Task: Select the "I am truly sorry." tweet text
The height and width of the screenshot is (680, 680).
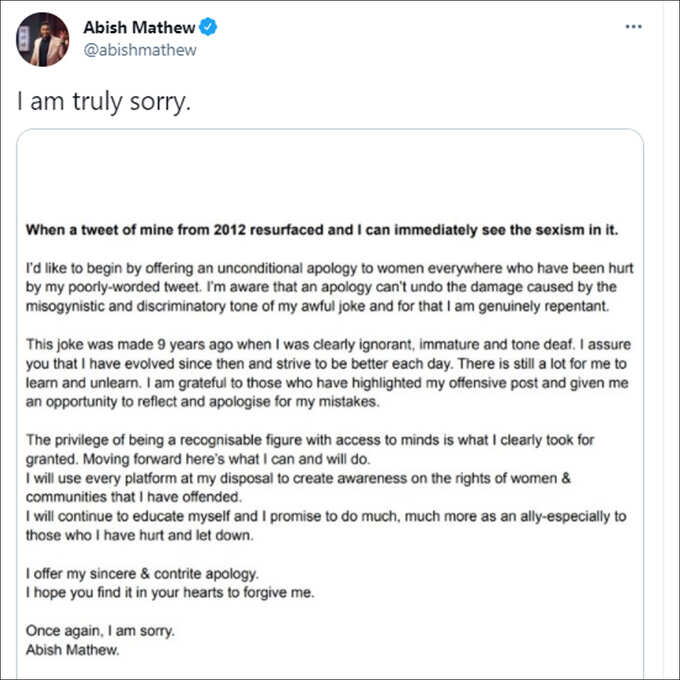Action: coord(104,101)
